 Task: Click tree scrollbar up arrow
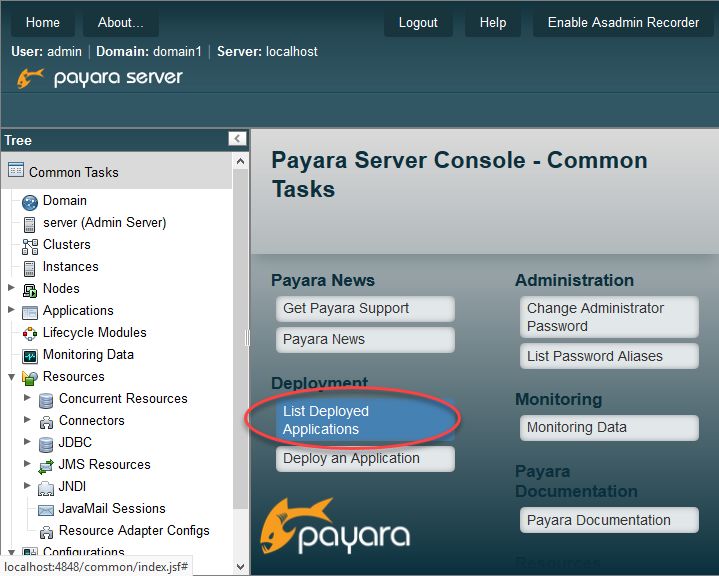[240, 161]
